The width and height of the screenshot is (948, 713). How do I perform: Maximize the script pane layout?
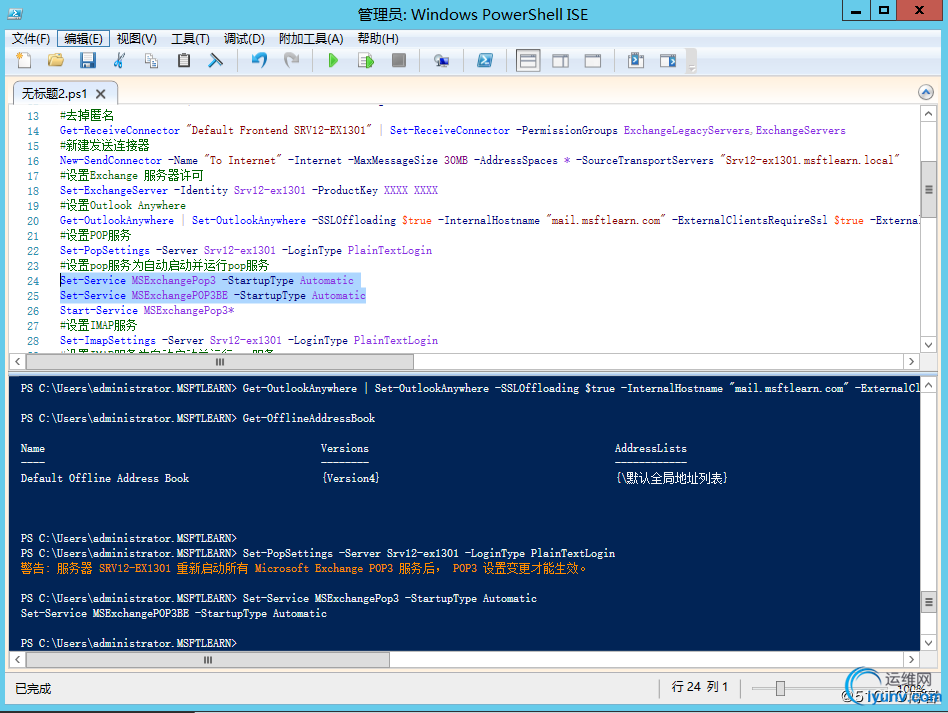coord(593,60)
